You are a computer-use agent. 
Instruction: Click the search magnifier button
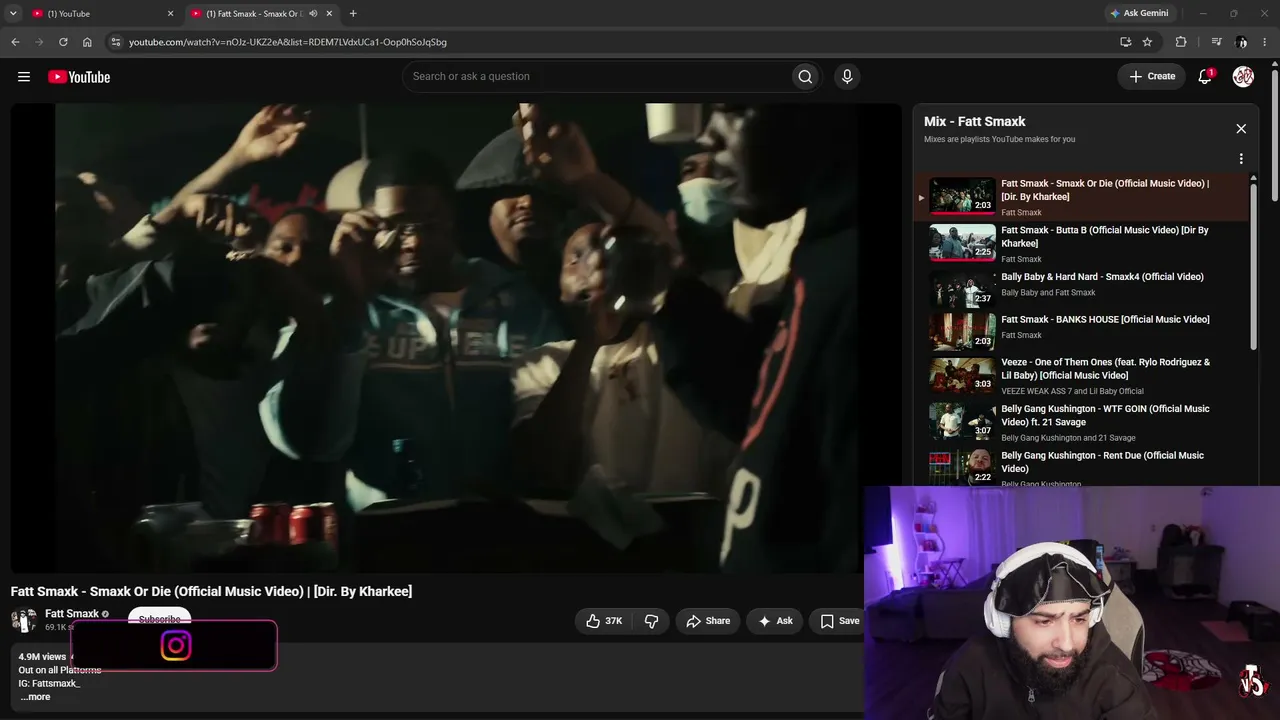tap(805, 77)
